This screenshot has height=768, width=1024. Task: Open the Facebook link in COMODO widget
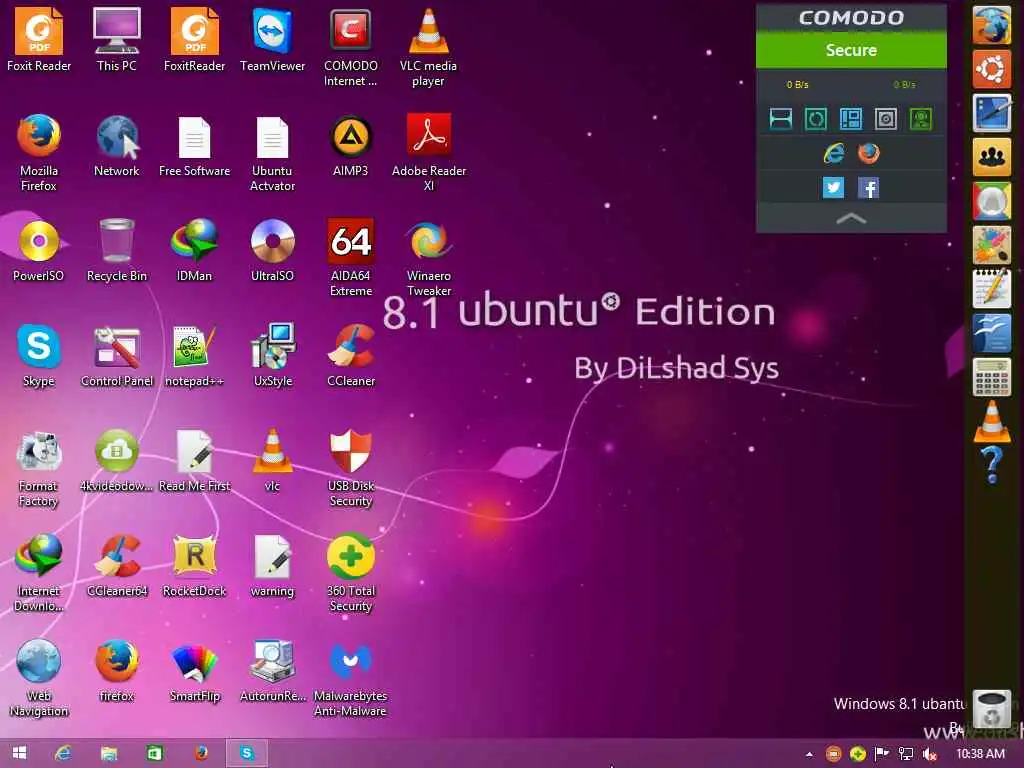click(x=869, y=188)
